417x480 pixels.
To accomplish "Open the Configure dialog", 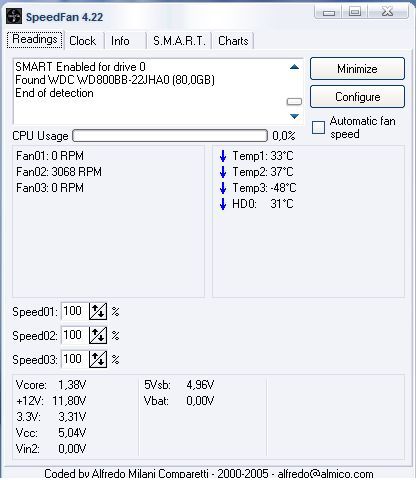I will [x=357, y=97].
